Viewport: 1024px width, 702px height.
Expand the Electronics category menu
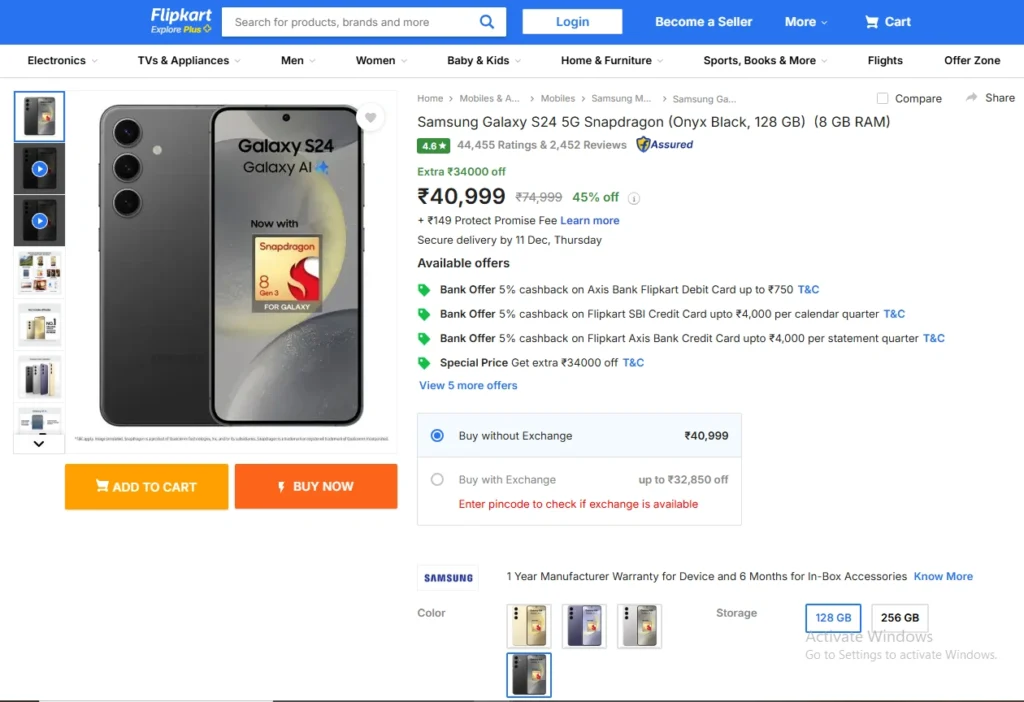tap(63, 60)
